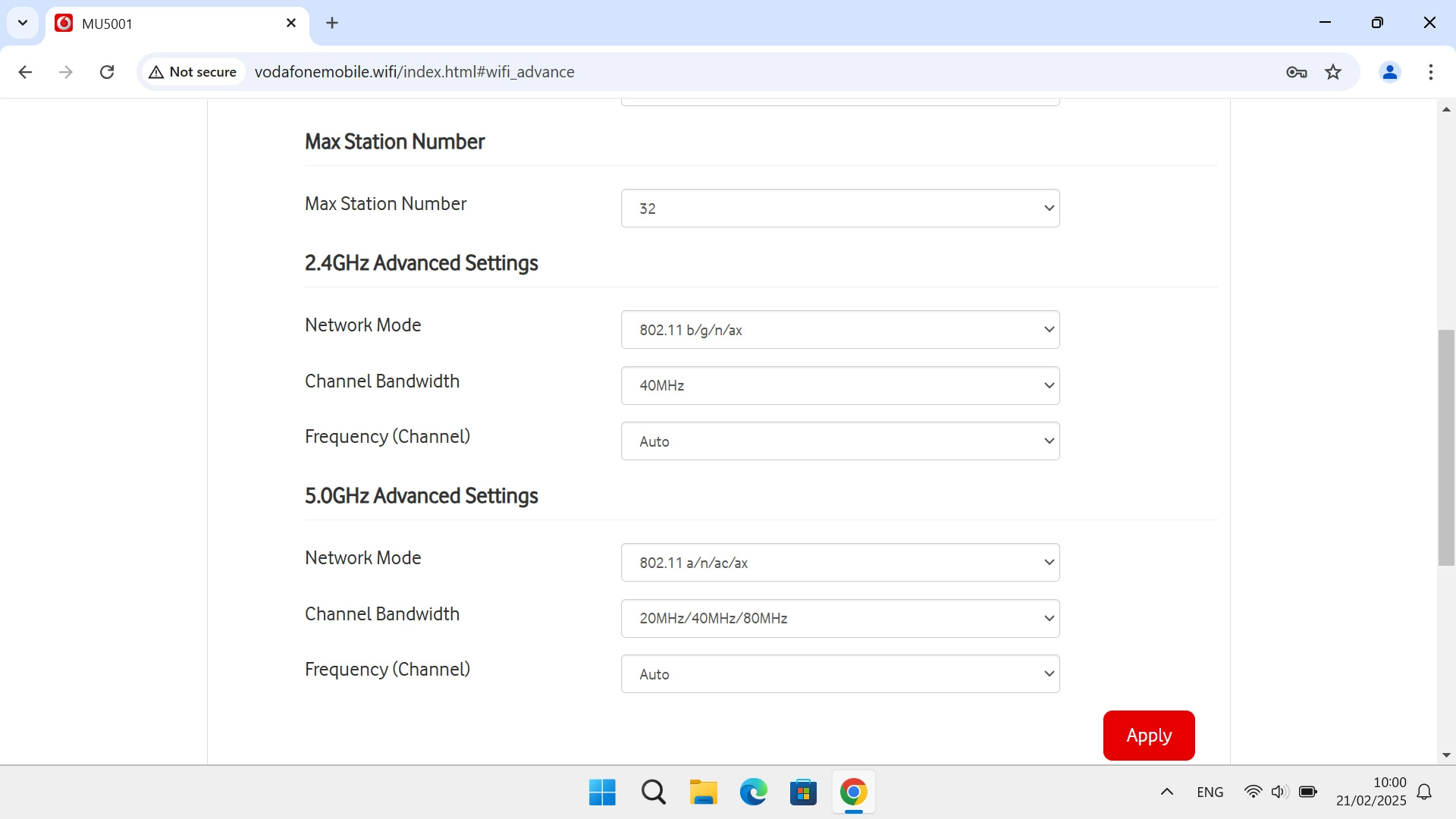Open the Windows Start menu
The image size is (1456, 819).
pos(601,792)
